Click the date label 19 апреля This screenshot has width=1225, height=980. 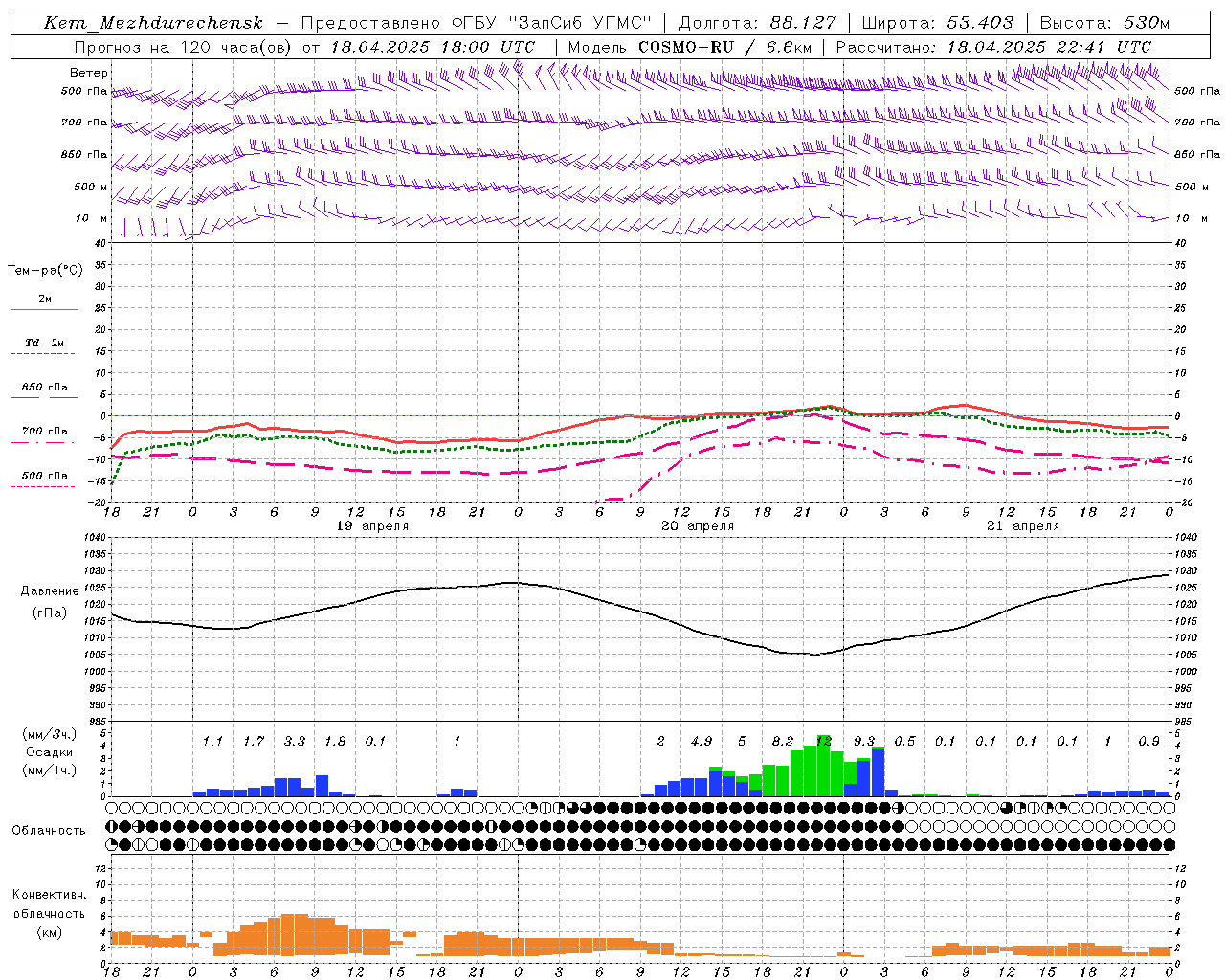[372, 526]
